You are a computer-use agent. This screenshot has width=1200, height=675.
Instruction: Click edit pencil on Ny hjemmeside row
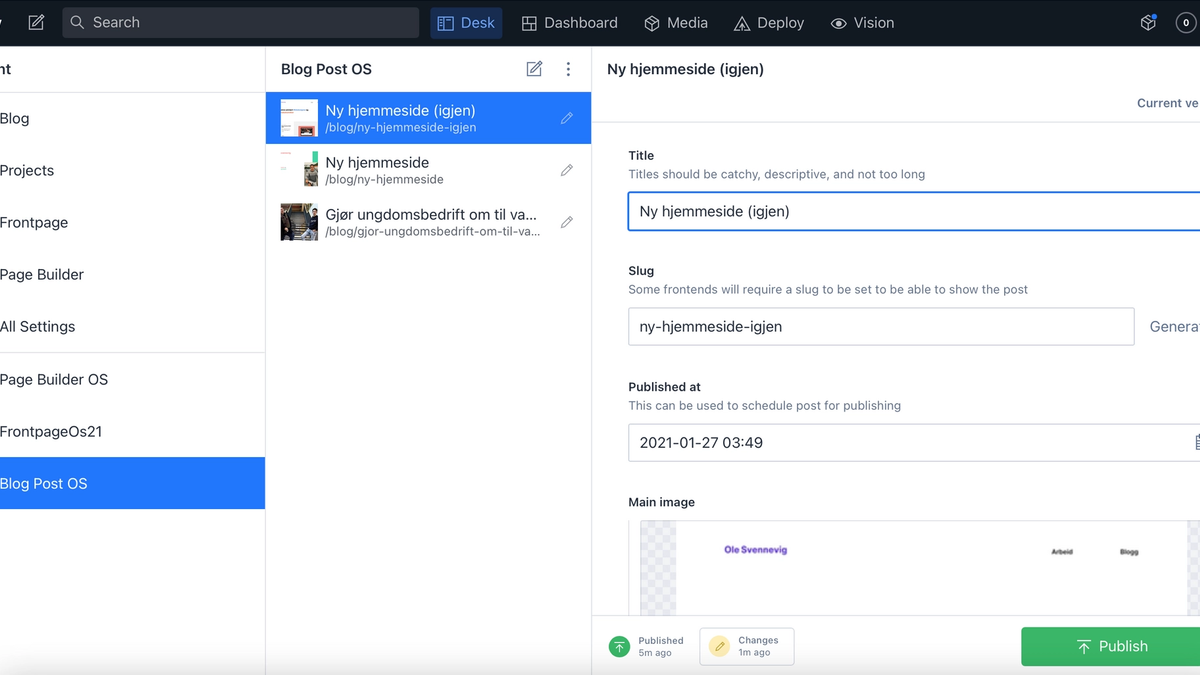pyautogui.click(x=567, y=170)
